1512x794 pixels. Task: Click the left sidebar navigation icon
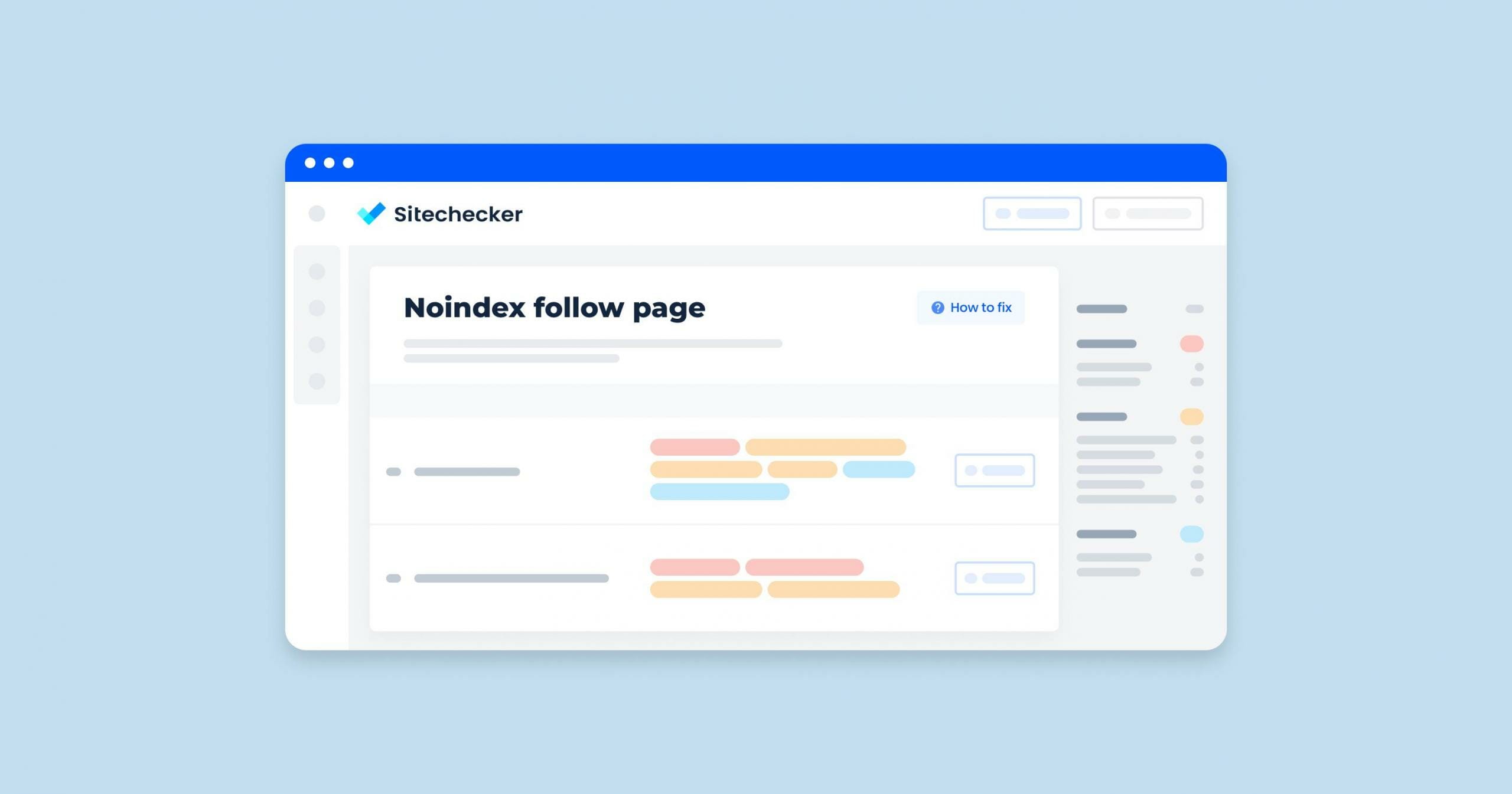pyautogui.click(x=319, y=276)
